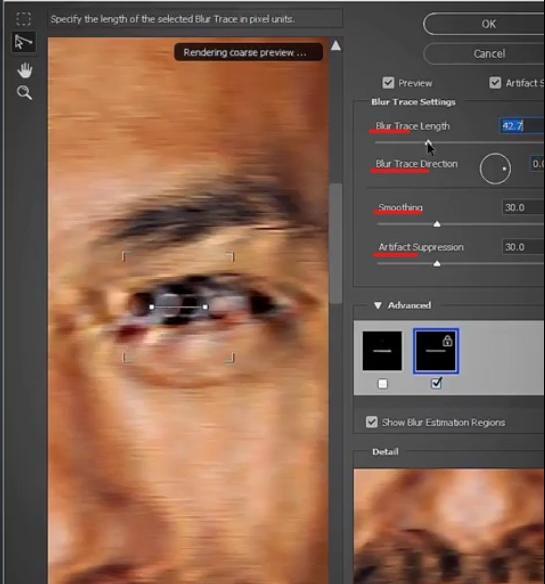Click the Detail heading
The height and width of the screenshot is (584, 545).
click(385, 452)
